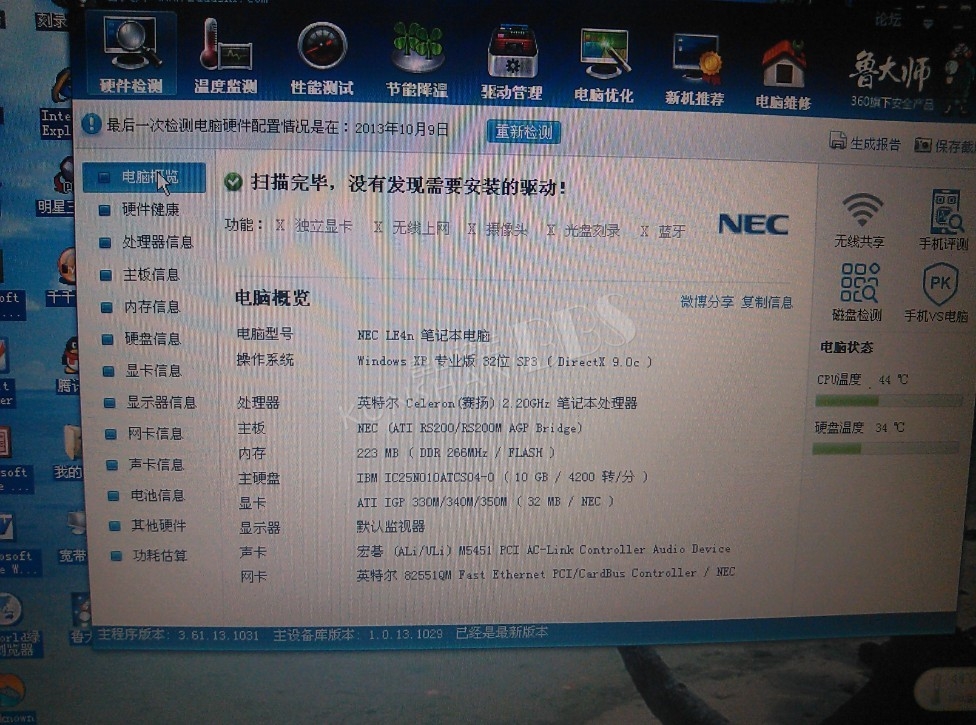Click the motherboard text "ATI RS200/RS200M AGP Bridge"
This screenshot has width=976, height=725.
click(486, 428)
